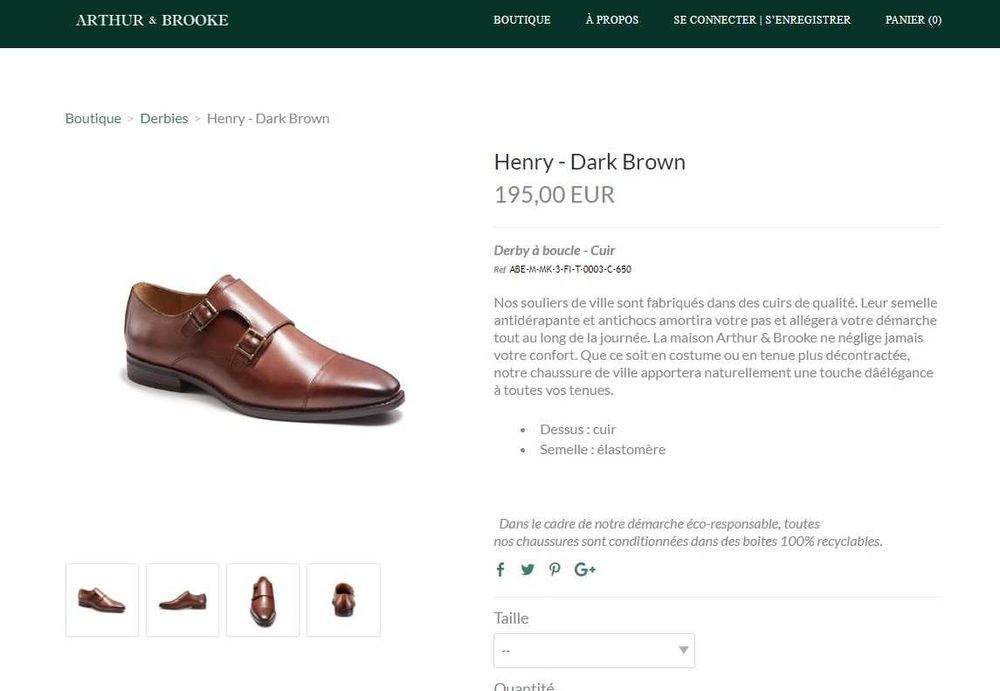Open the Panier (0) cart

click(x=913, y=20)
